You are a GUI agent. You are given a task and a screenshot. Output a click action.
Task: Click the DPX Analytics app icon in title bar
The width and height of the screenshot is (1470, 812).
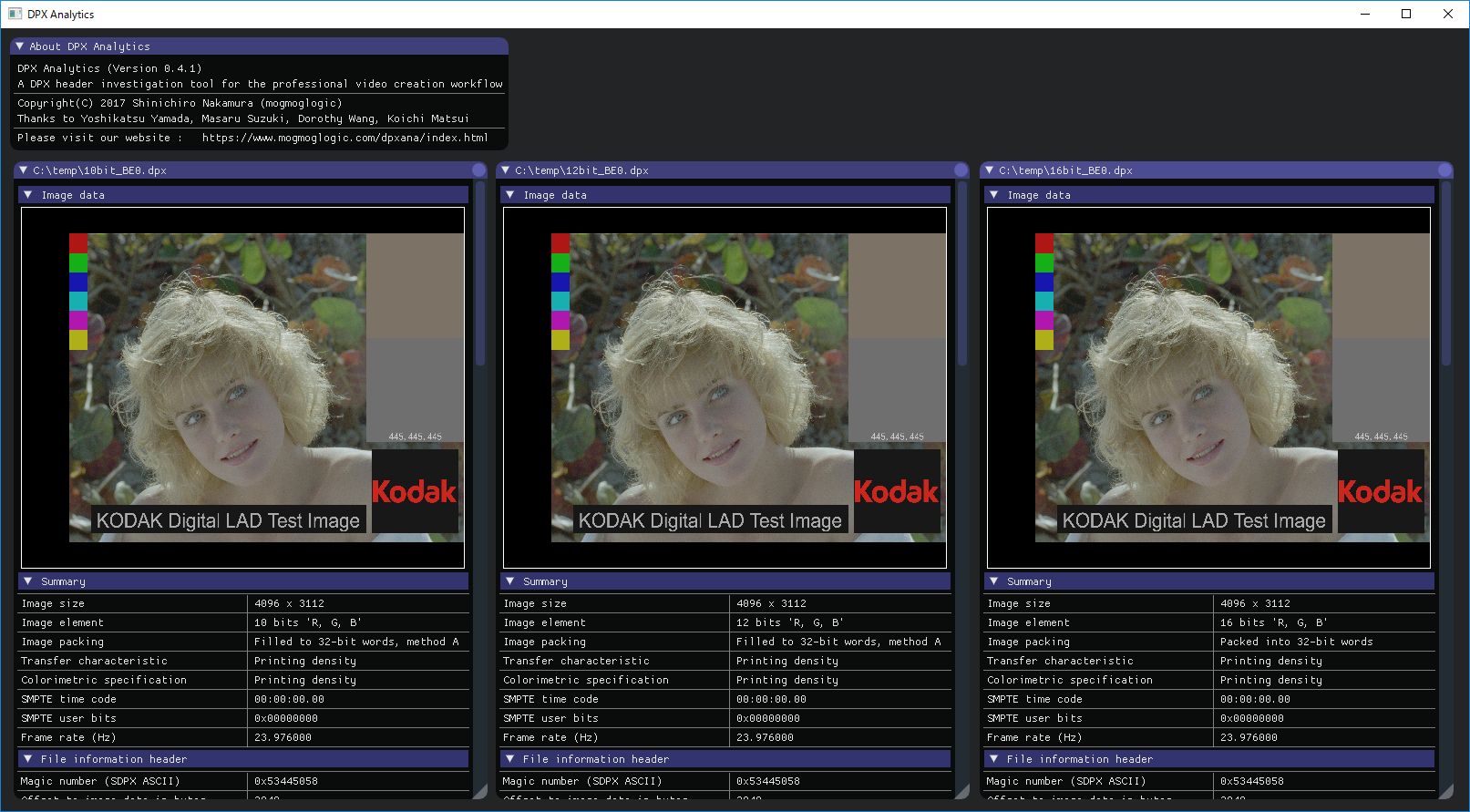click(15, 14)
